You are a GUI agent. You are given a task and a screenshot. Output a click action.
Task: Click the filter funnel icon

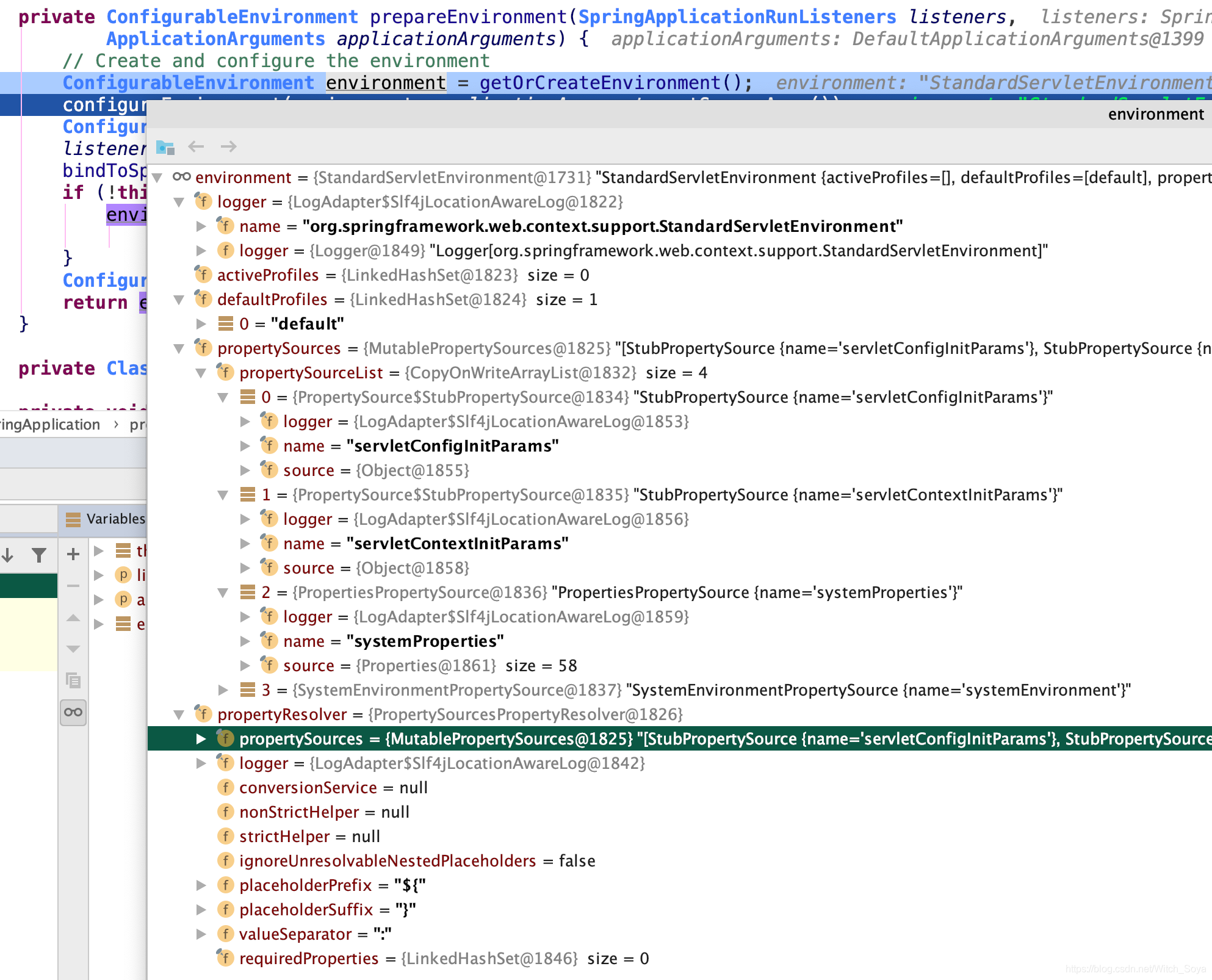pos(39,555)
